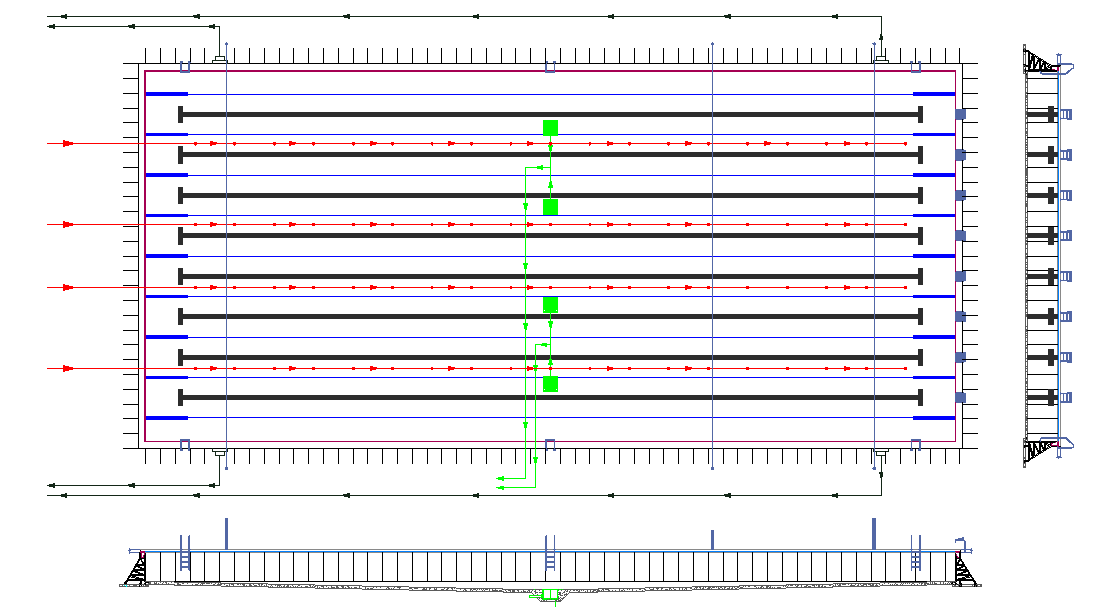The image size is (1105, 610).
Task: Select the main drain sump in bottom section
Action: click(549, 596)
